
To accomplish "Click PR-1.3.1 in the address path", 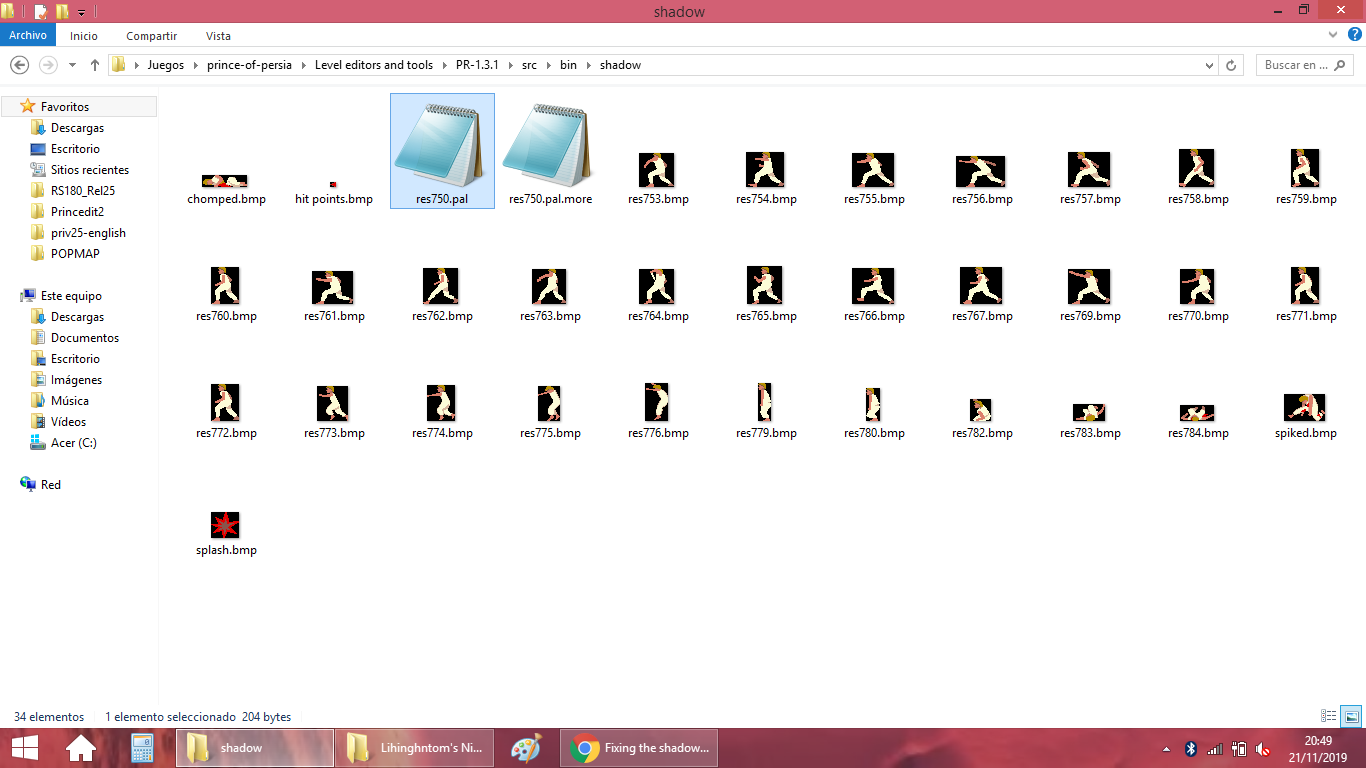I will click(477, 65).
